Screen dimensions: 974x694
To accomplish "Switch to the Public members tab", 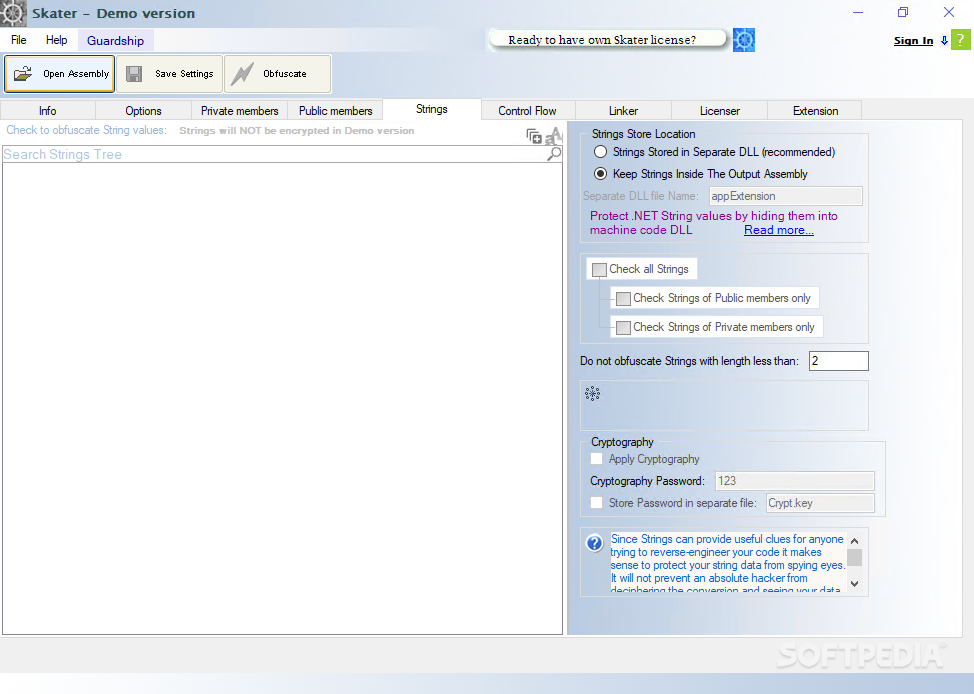I will pos(335,111).
